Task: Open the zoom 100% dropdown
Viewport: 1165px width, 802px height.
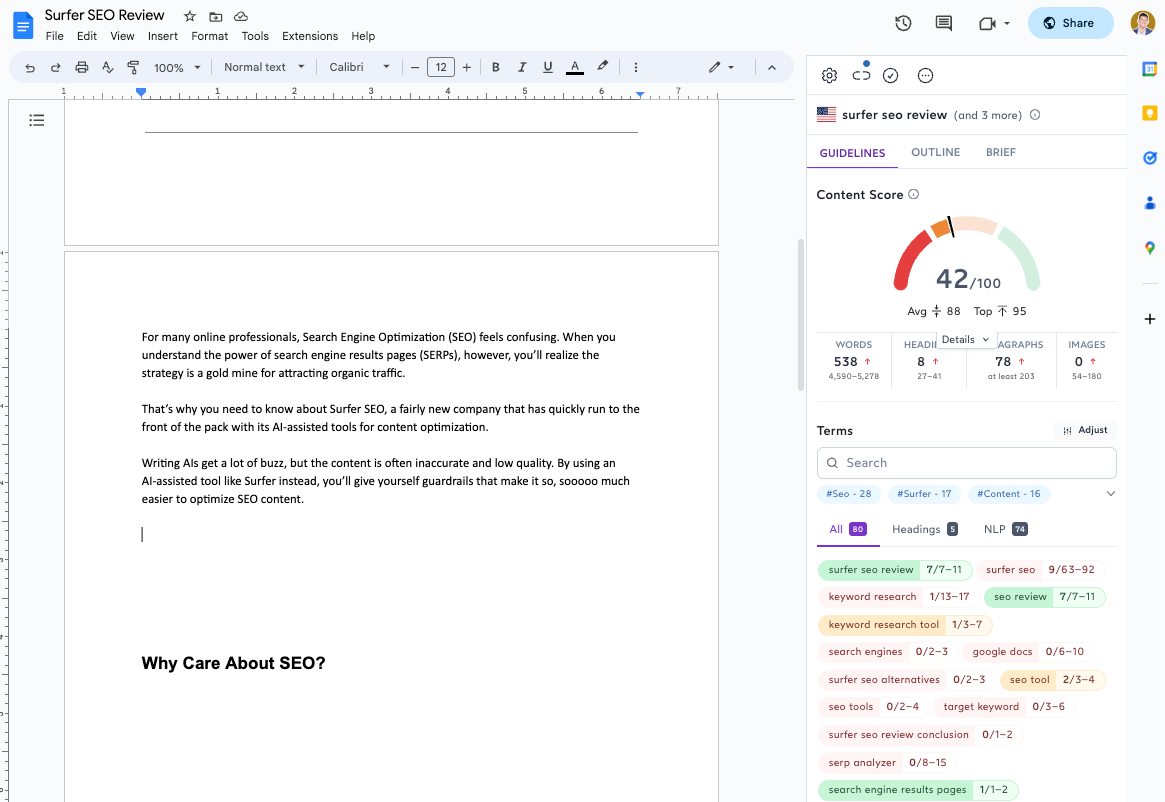Action: pyautogui.click(x=177, y=68)
